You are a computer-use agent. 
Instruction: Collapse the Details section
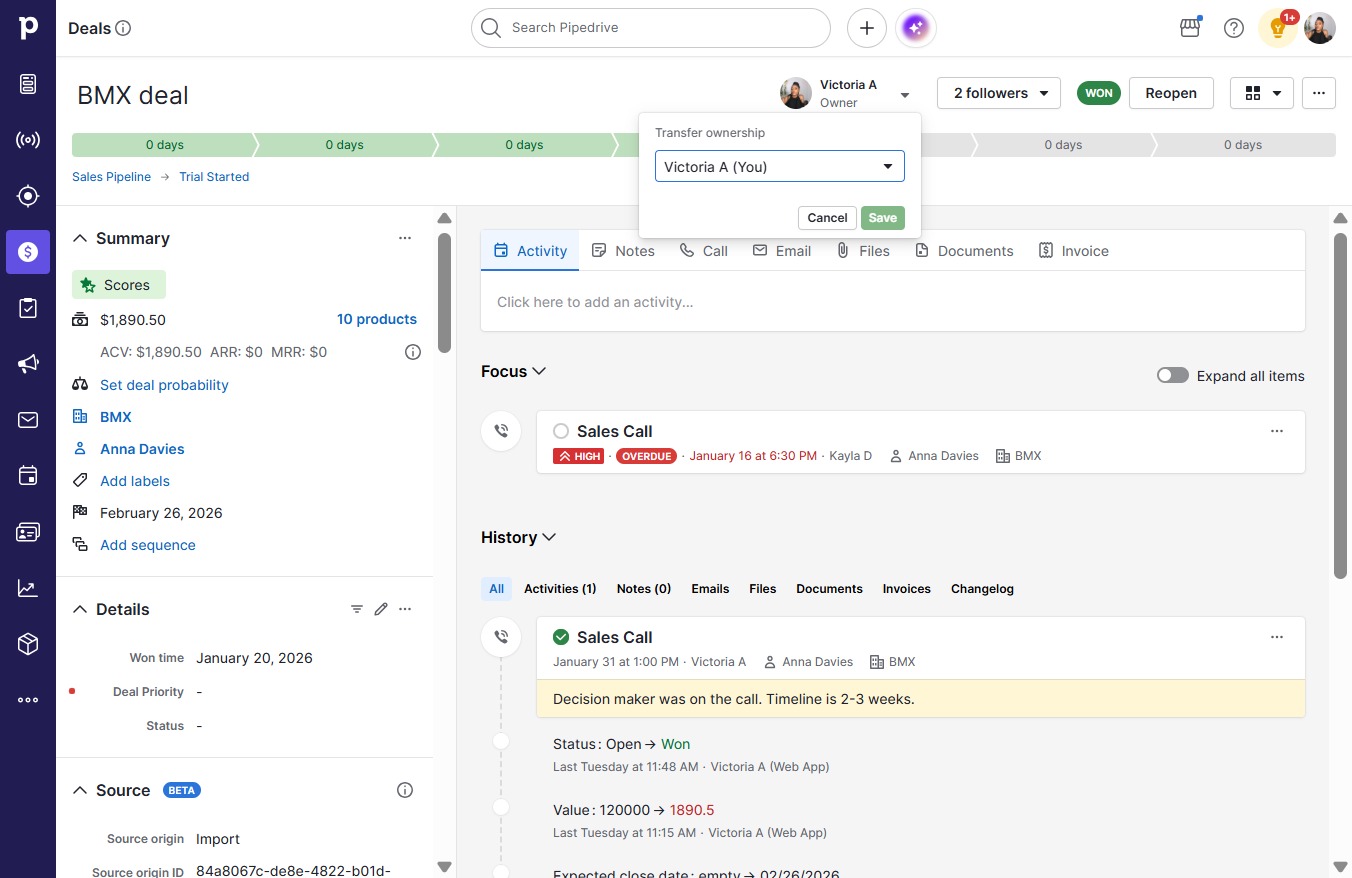[x=80, y=609]
